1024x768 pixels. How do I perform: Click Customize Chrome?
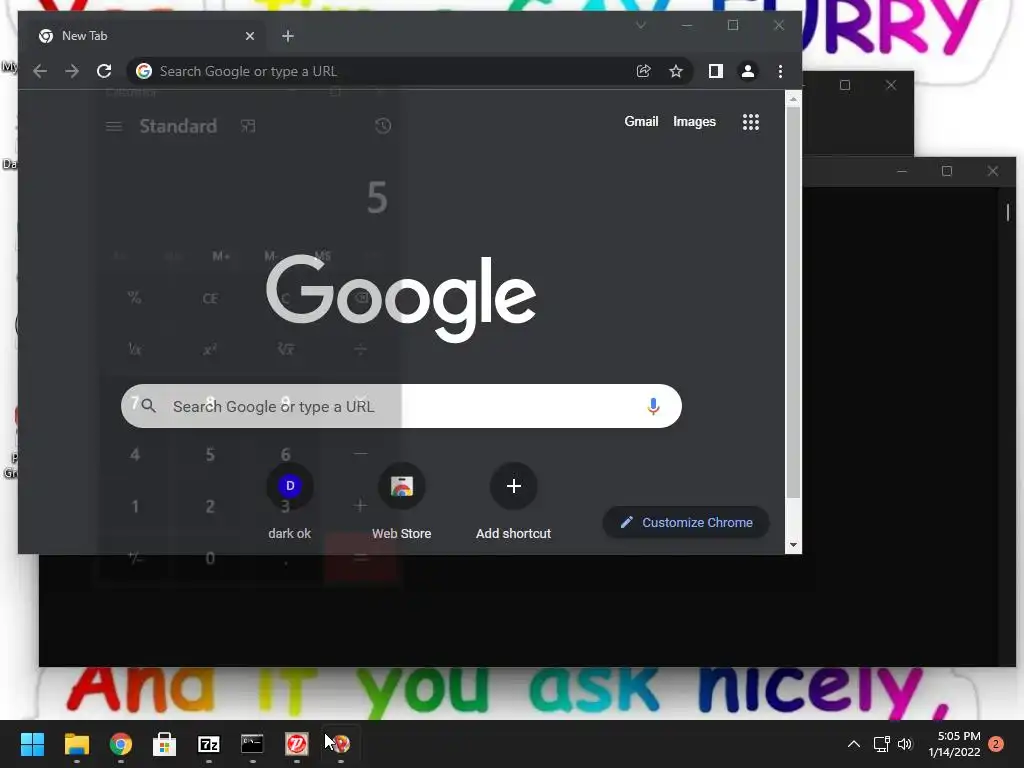(x=686, y=522)
